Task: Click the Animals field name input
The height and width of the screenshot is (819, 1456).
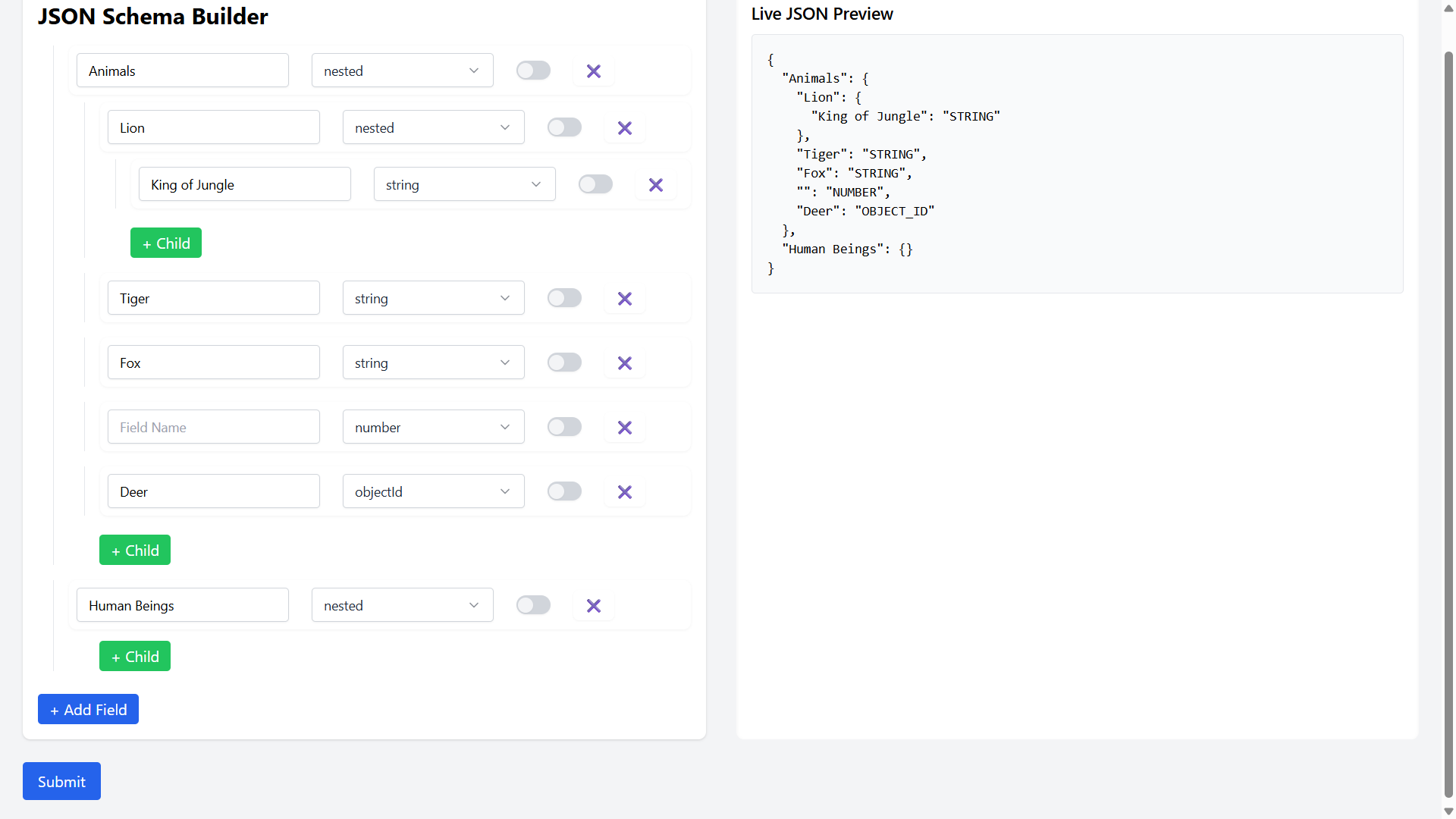Action: click(183, 71)
